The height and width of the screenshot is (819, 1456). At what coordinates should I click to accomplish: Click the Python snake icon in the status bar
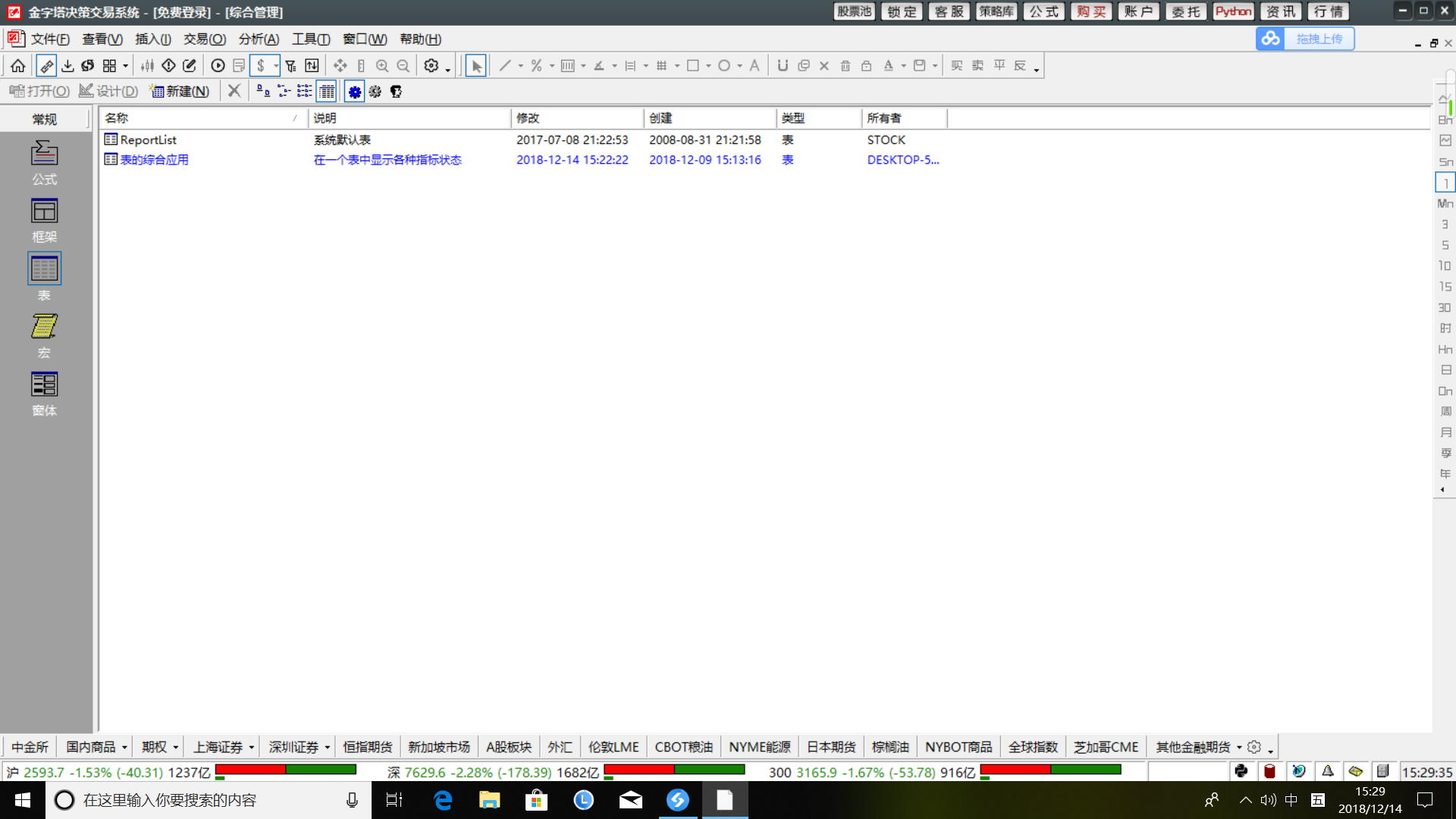[1241, 771]
